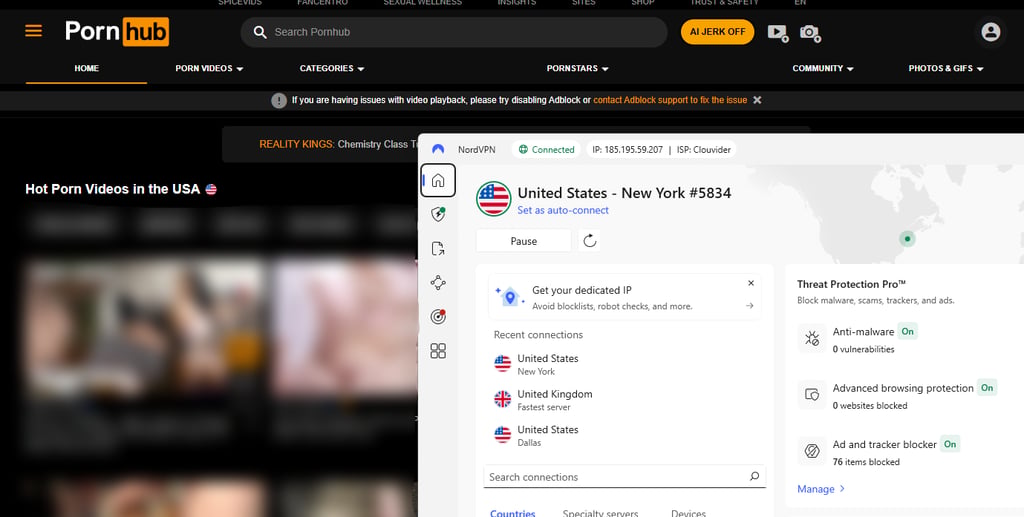Click the info icon on Adblock notice
Image resolution: width=1024 pixels, height=517 pixels.
(279, 101)
